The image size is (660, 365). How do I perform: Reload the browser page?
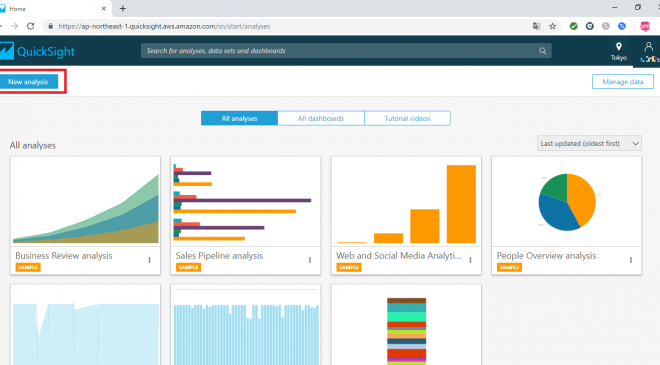pos(31,26)
